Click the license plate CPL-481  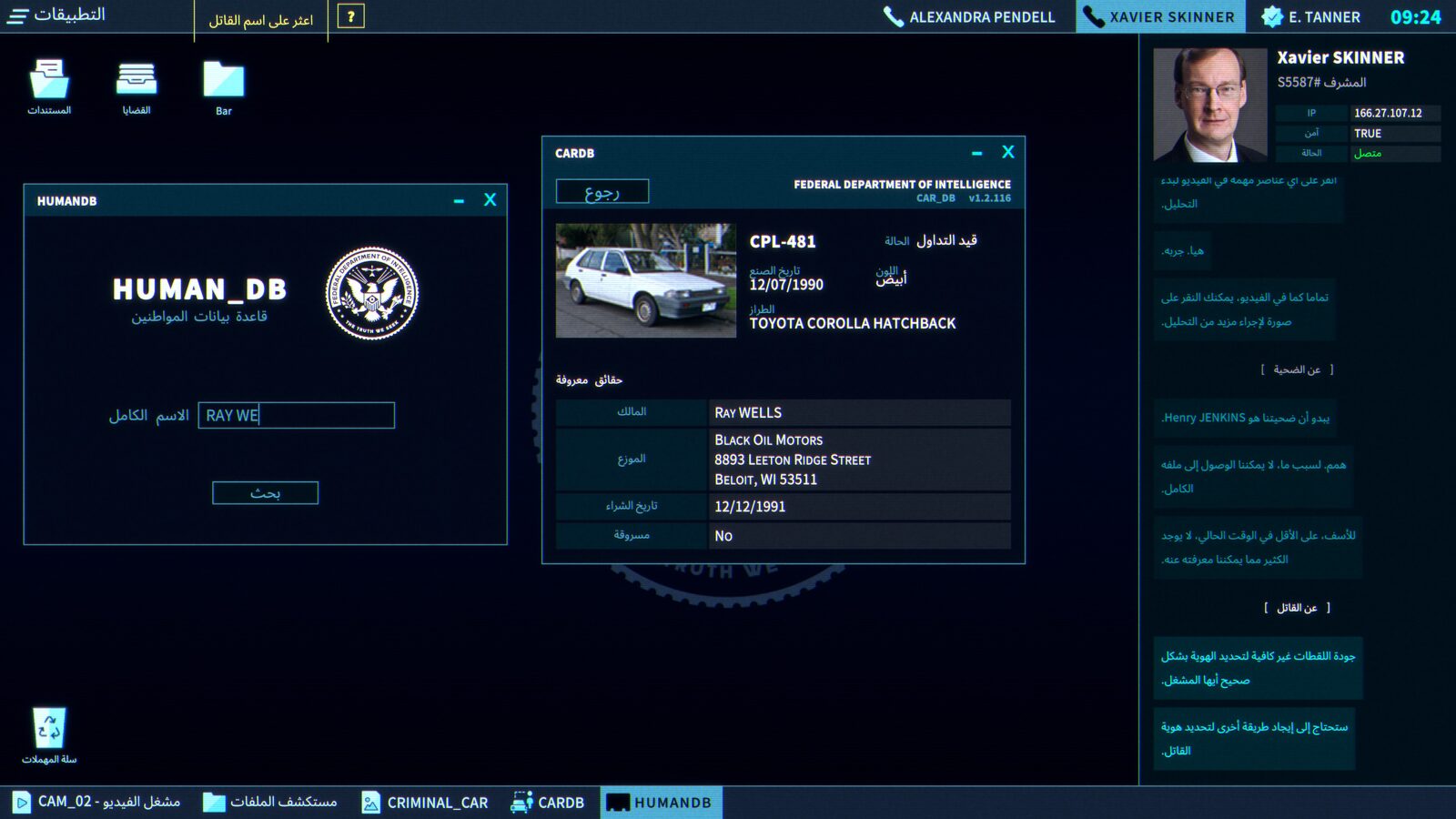point(783,241)
